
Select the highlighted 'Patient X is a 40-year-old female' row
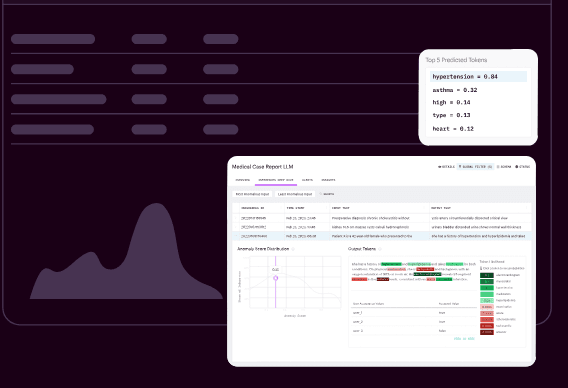tap(382, 236)
